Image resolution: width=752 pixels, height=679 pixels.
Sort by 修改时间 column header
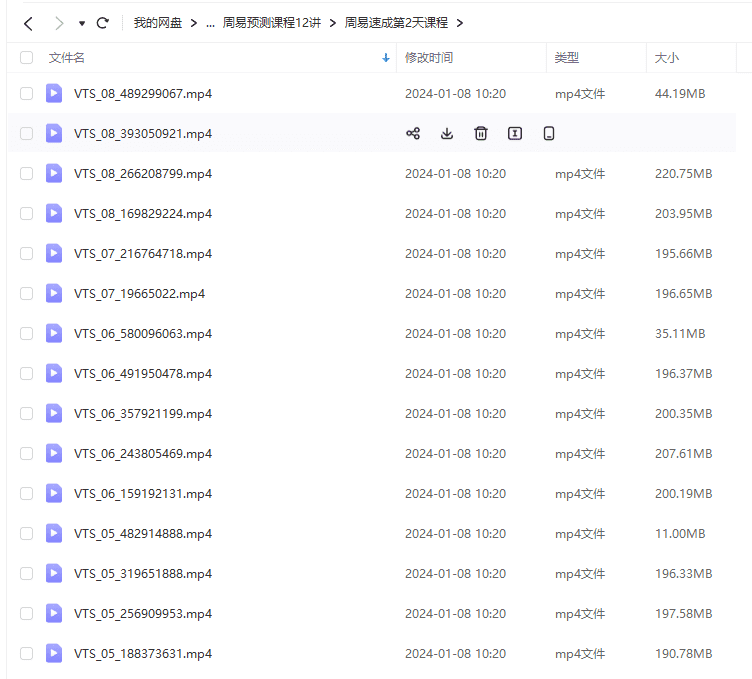click(x=429, y=58)
